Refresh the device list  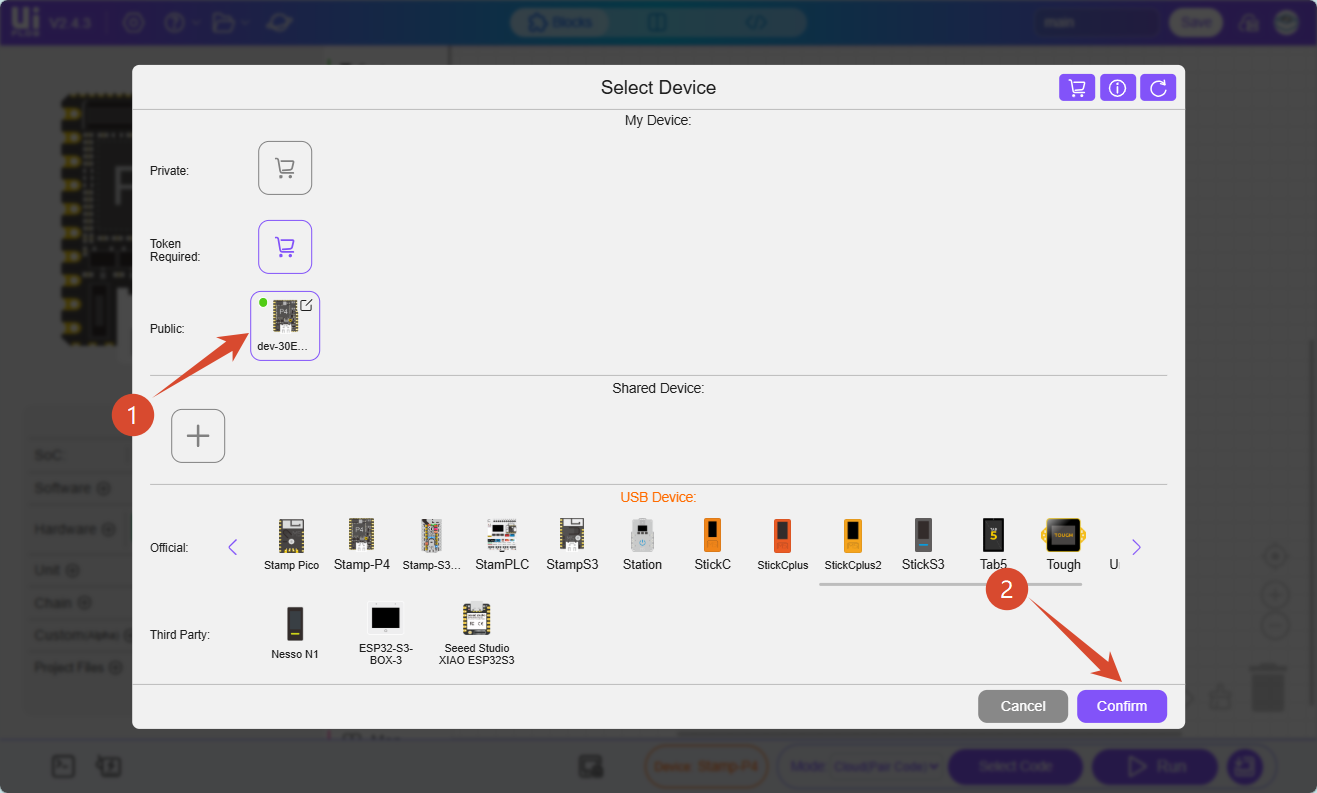point(1158,88)
